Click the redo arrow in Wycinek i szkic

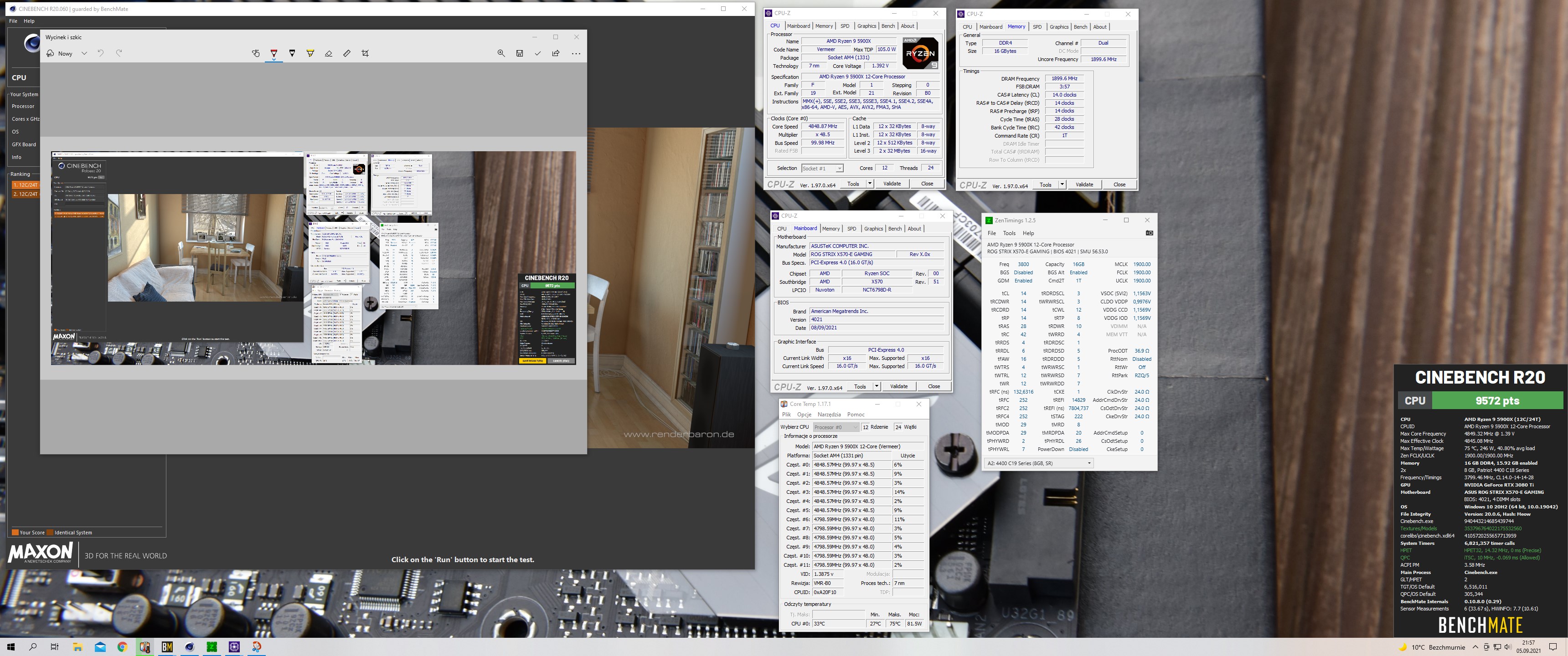tap(119, 54)
